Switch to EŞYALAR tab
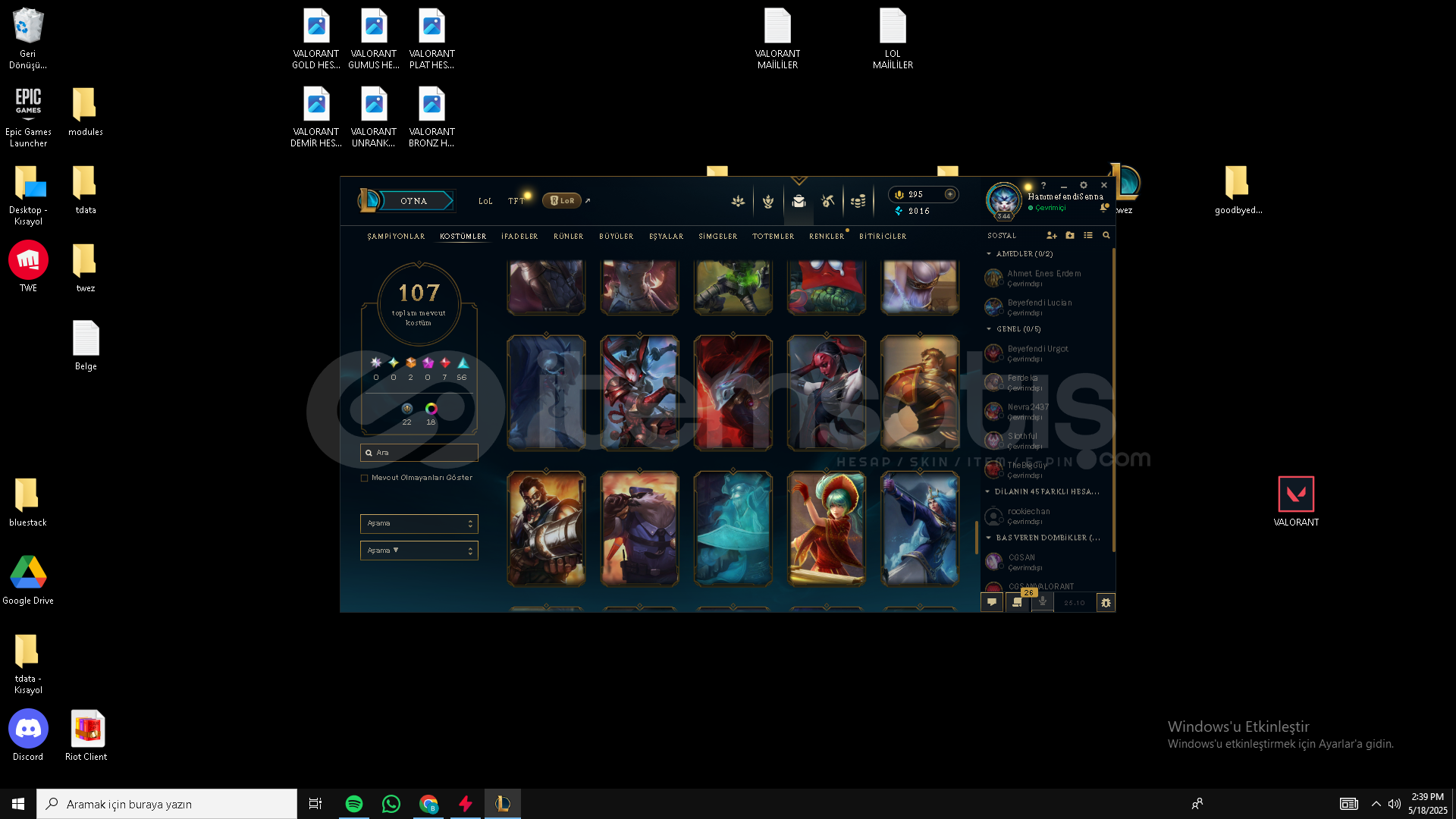This screenshot has width=1456, height=819. pos(666,237)
